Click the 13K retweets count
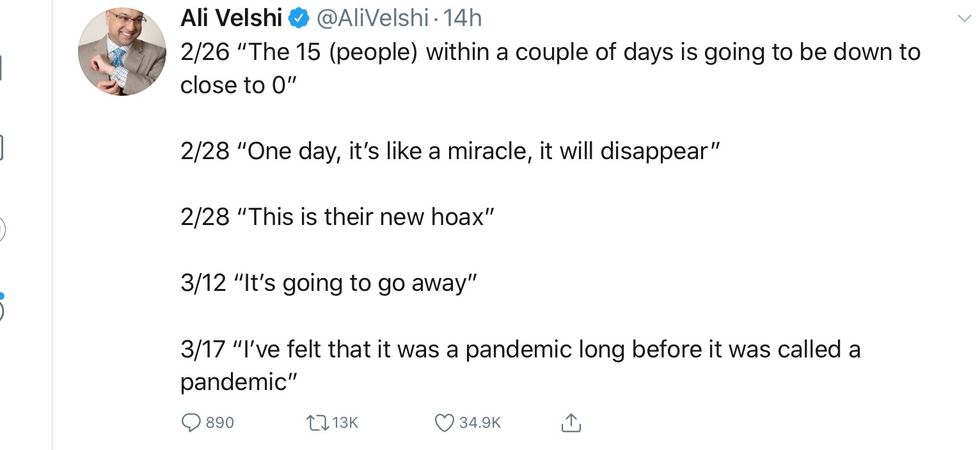 [x=344, y=423]
